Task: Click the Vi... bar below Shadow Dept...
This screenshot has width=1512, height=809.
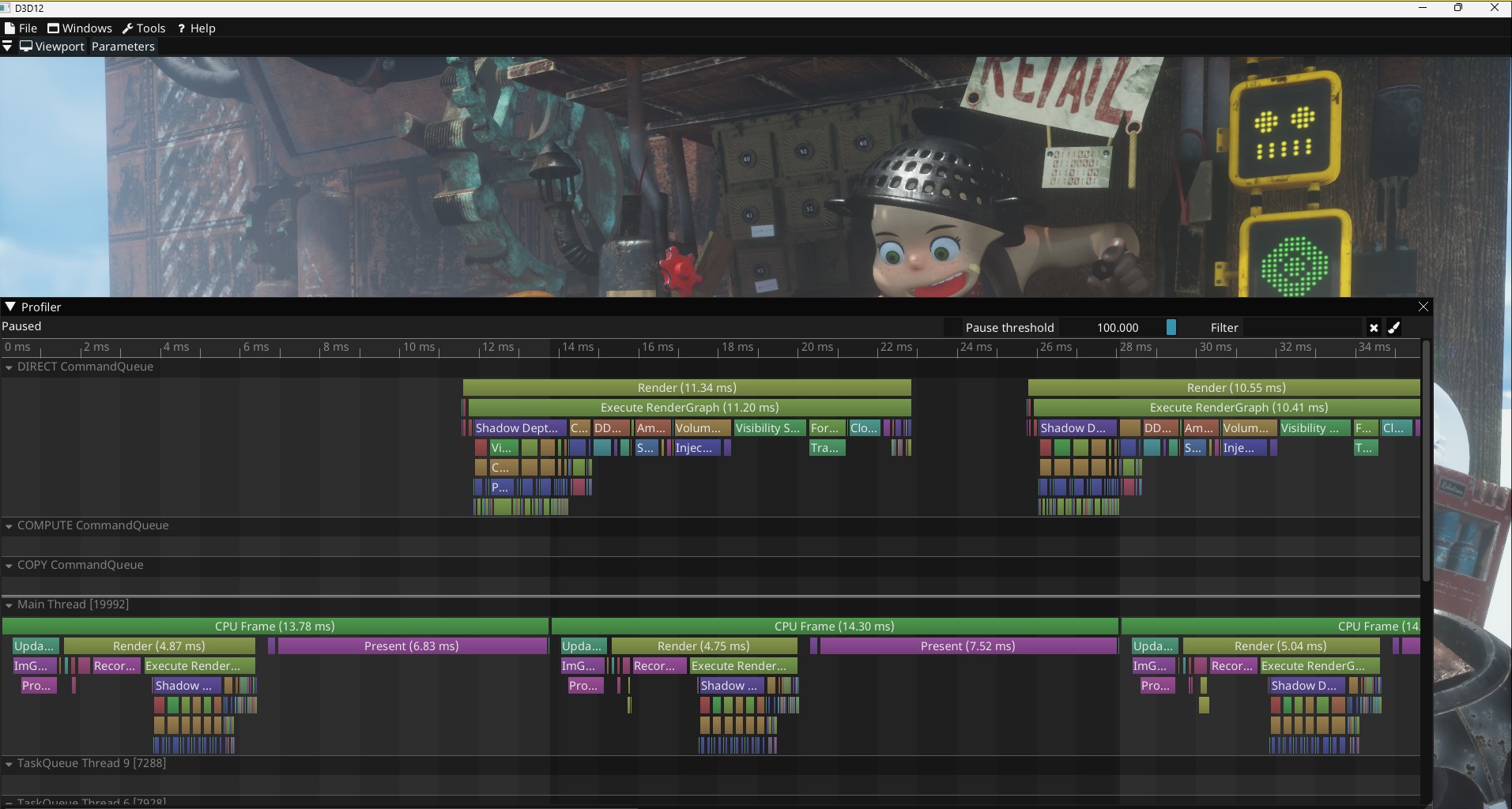Action: click(503, 448)
